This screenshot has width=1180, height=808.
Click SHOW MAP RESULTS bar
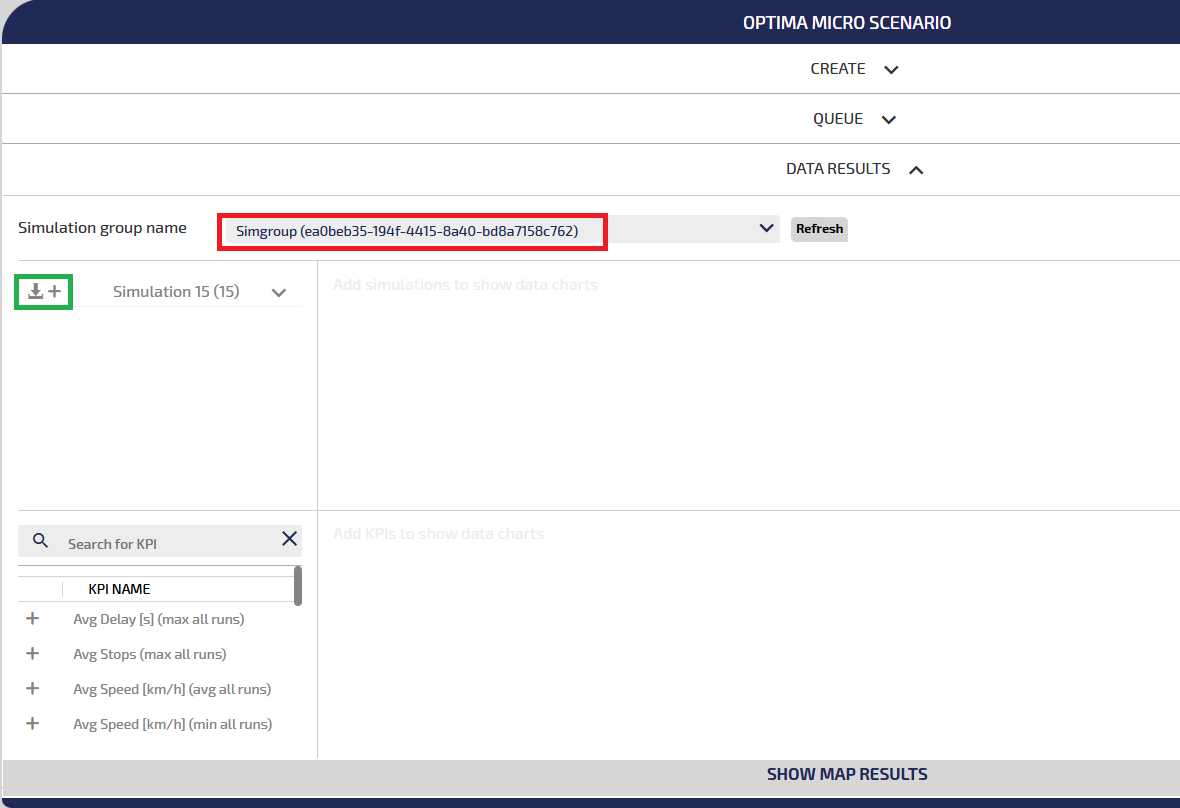[846, 775]
